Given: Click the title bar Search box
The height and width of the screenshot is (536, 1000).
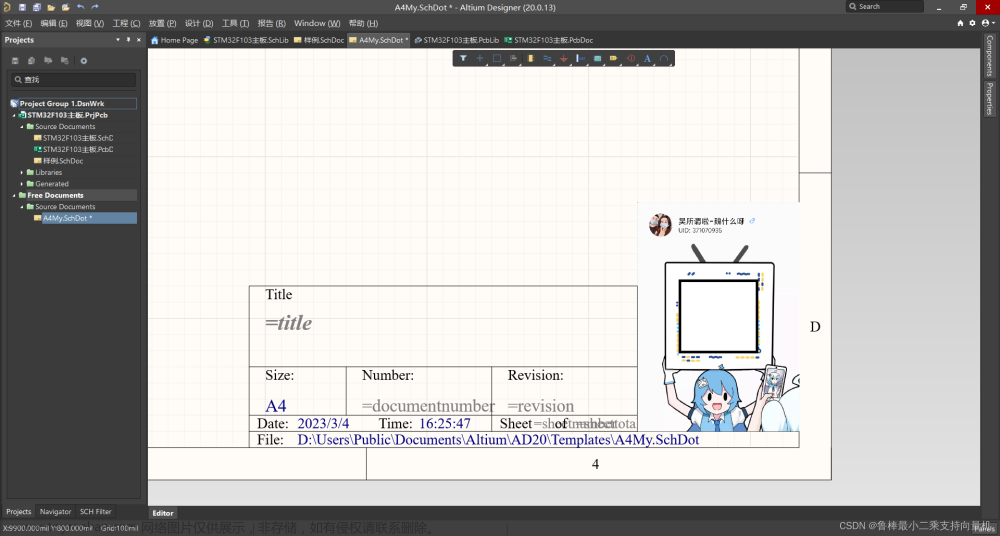Looking at the screenshot, I should [885, 6].
